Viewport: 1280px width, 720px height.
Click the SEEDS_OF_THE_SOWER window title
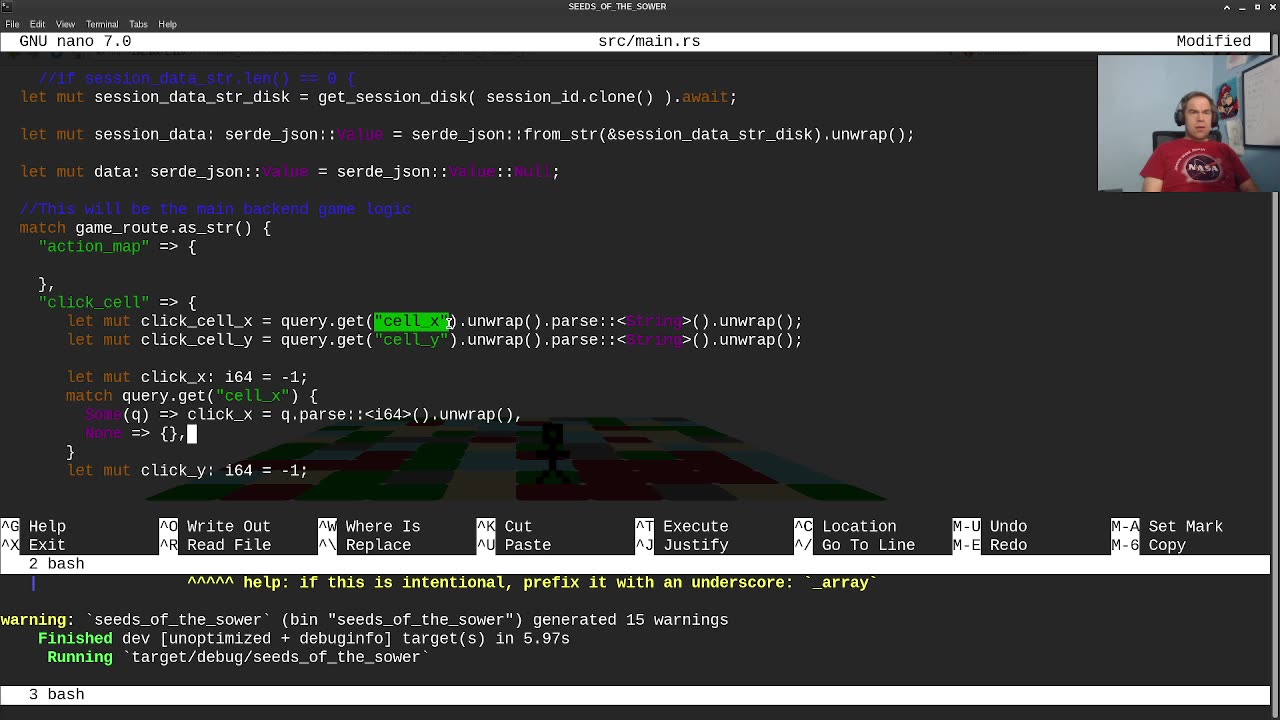(x=617, y=6)
